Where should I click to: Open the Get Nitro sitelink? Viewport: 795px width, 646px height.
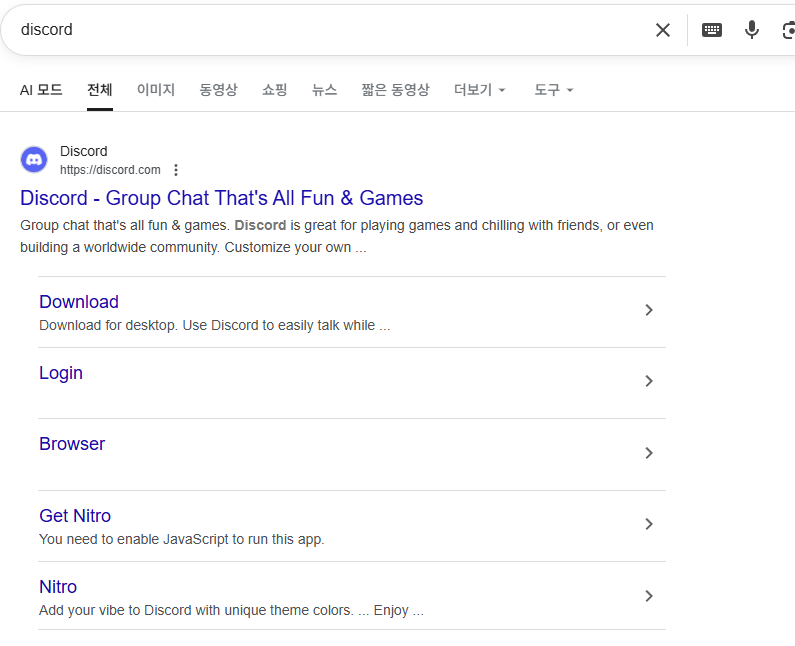tap(75, 516)
